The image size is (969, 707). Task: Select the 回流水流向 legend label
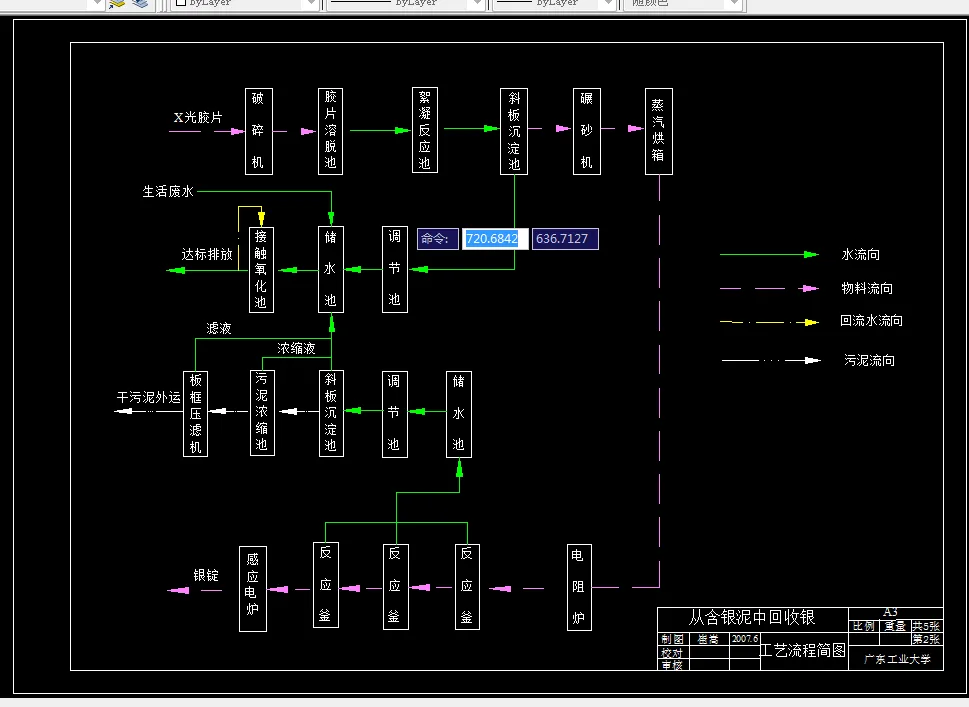pos(871,320)
